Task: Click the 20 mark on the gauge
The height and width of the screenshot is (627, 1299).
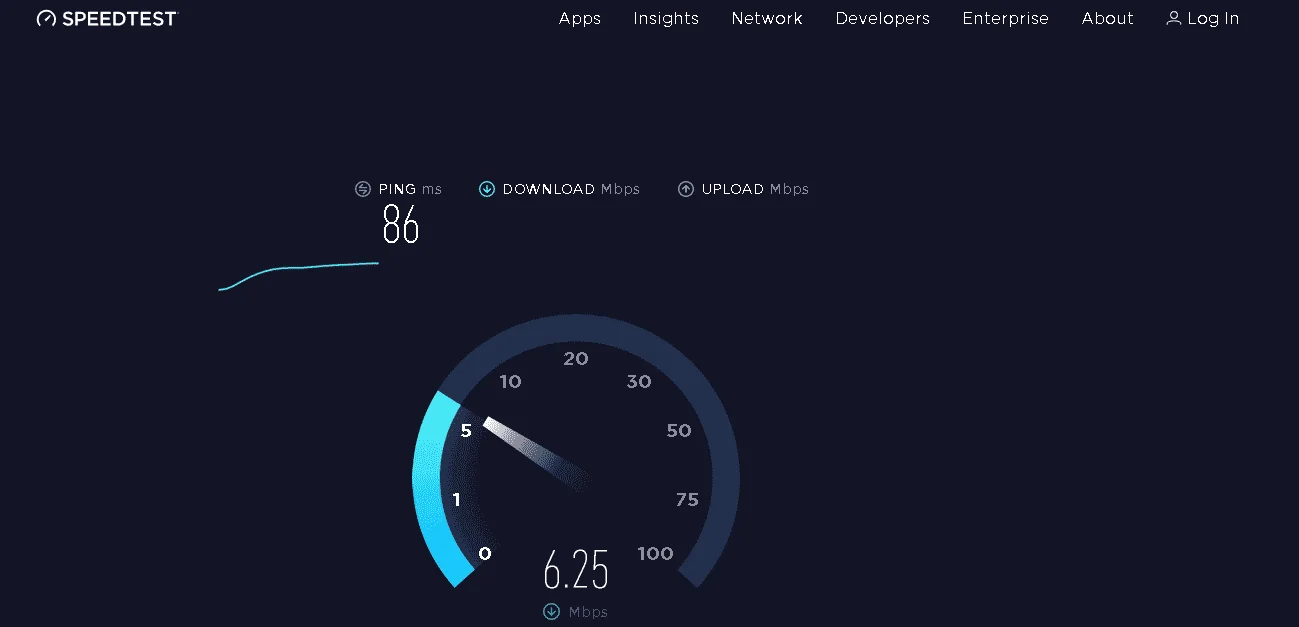Action: [x=576, y=359]
